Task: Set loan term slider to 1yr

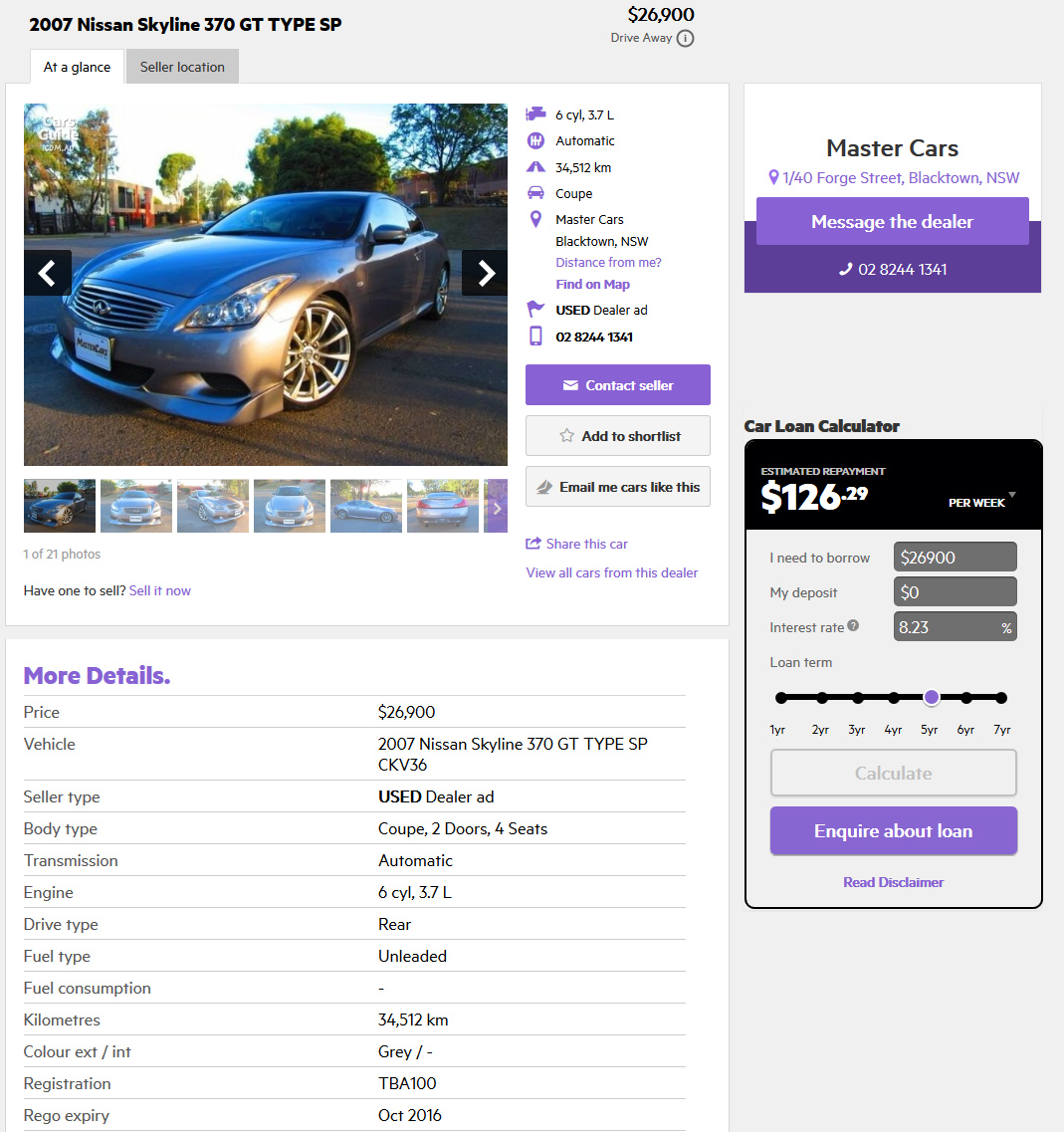Action: (781, 697)
